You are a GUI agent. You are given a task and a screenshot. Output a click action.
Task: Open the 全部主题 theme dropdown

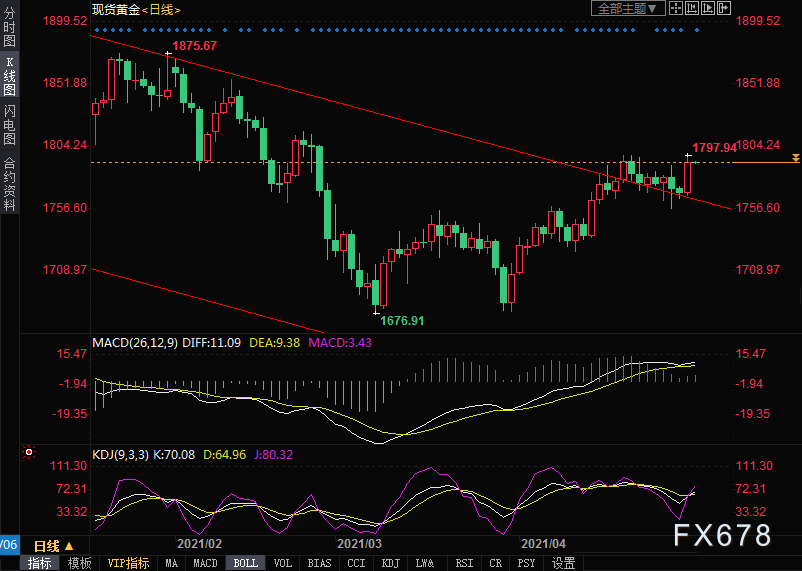tap(628, 9)
